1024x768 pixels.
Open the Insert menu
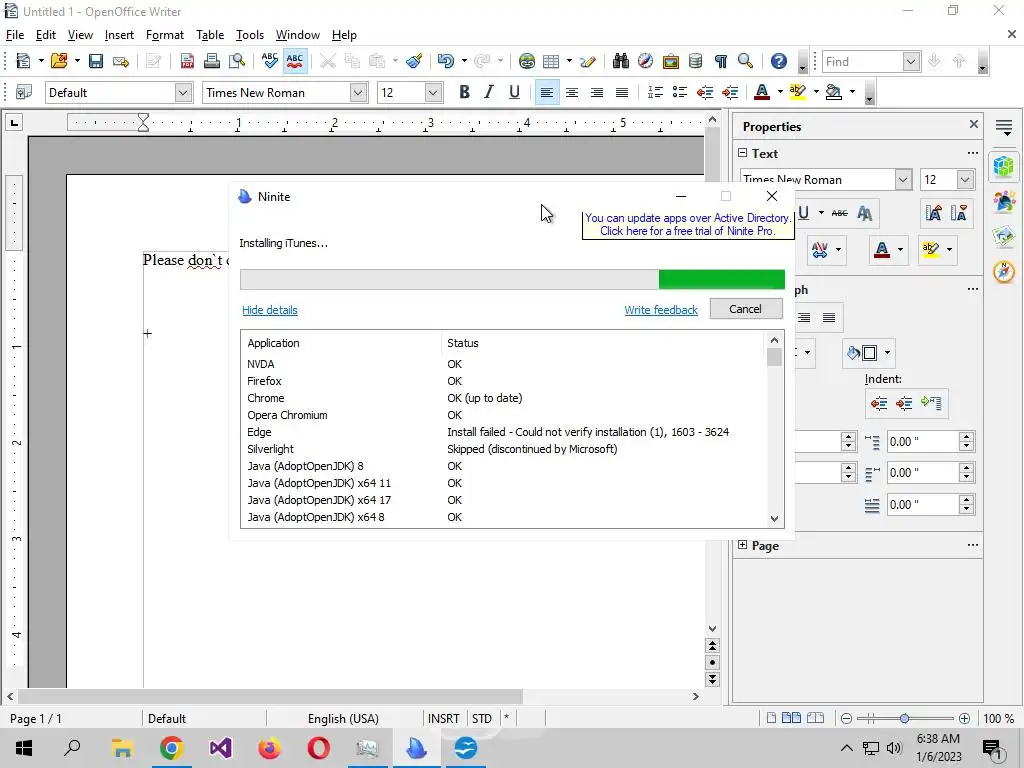coord(119,35)
